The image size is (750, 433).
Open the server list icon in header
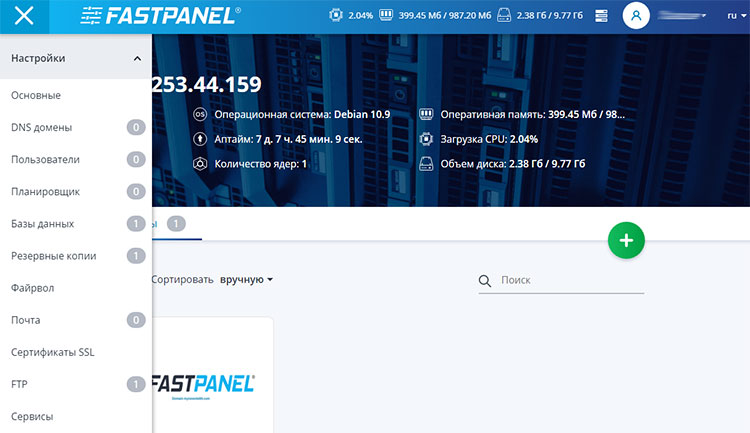pyautogui.click(x=601, y=16)
